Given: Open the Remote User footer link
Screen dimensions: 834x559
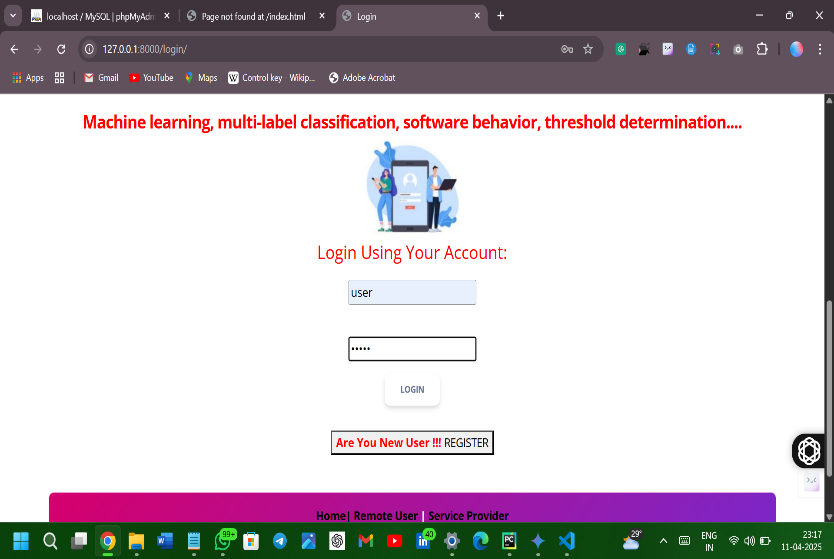Looking at the screenshot, I should pos(386,515).
